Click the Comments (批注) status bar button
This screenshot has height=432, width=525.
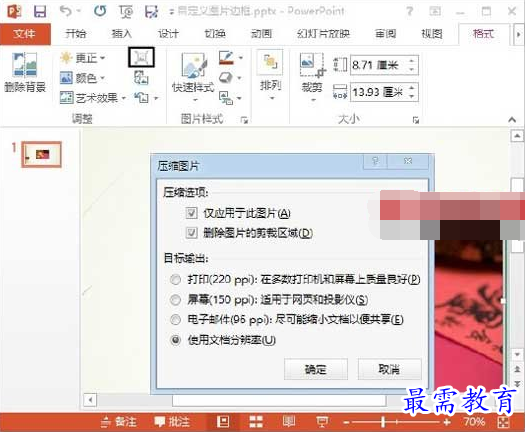tap(172, 422)
